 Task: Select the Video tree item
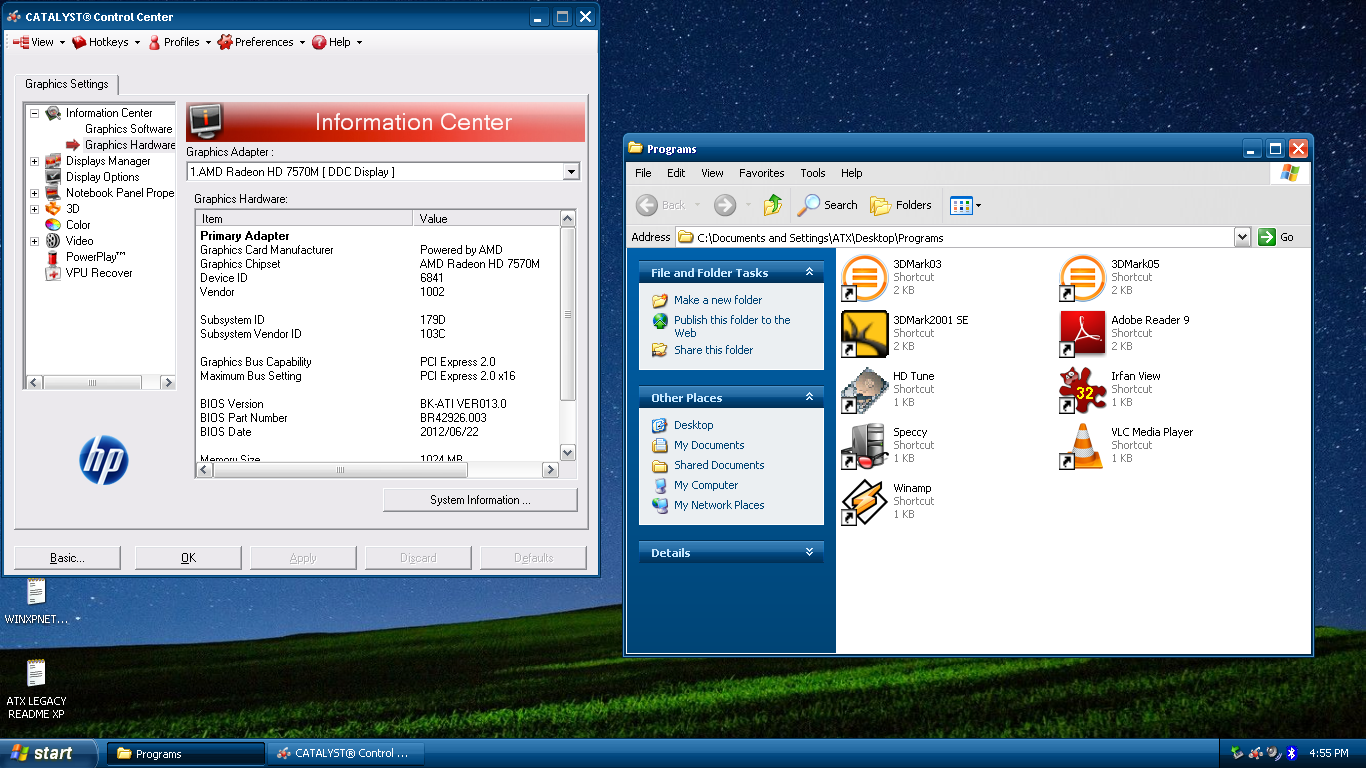pos(80,241)
